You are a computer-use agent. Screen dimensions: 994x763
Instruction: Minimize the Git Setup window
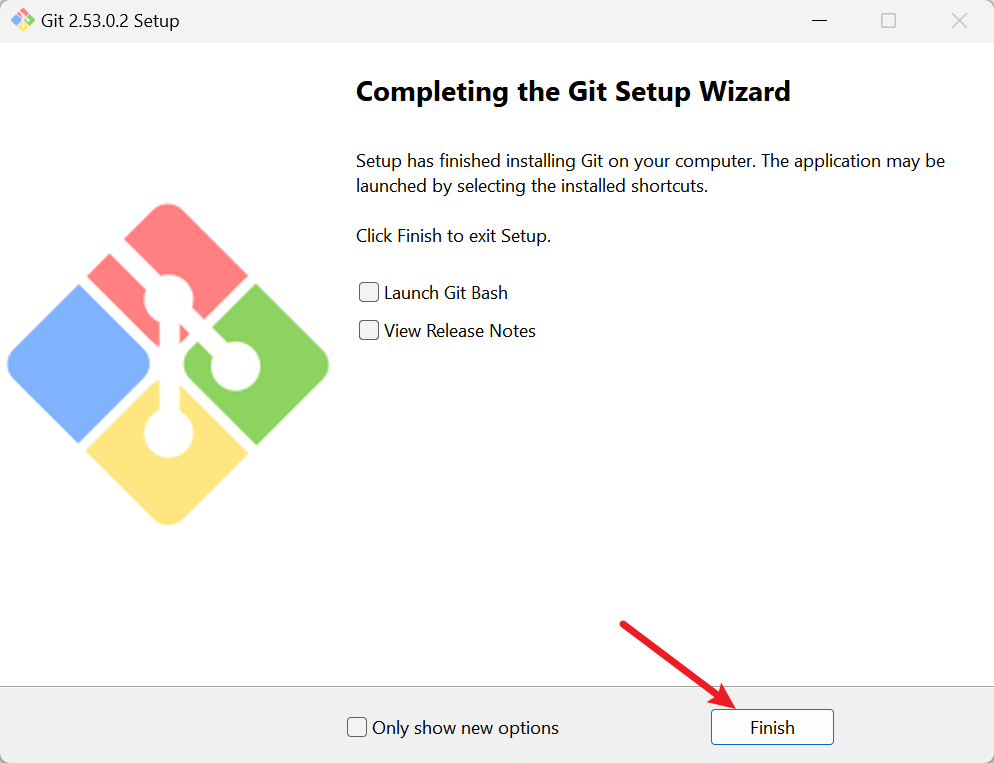817,20
